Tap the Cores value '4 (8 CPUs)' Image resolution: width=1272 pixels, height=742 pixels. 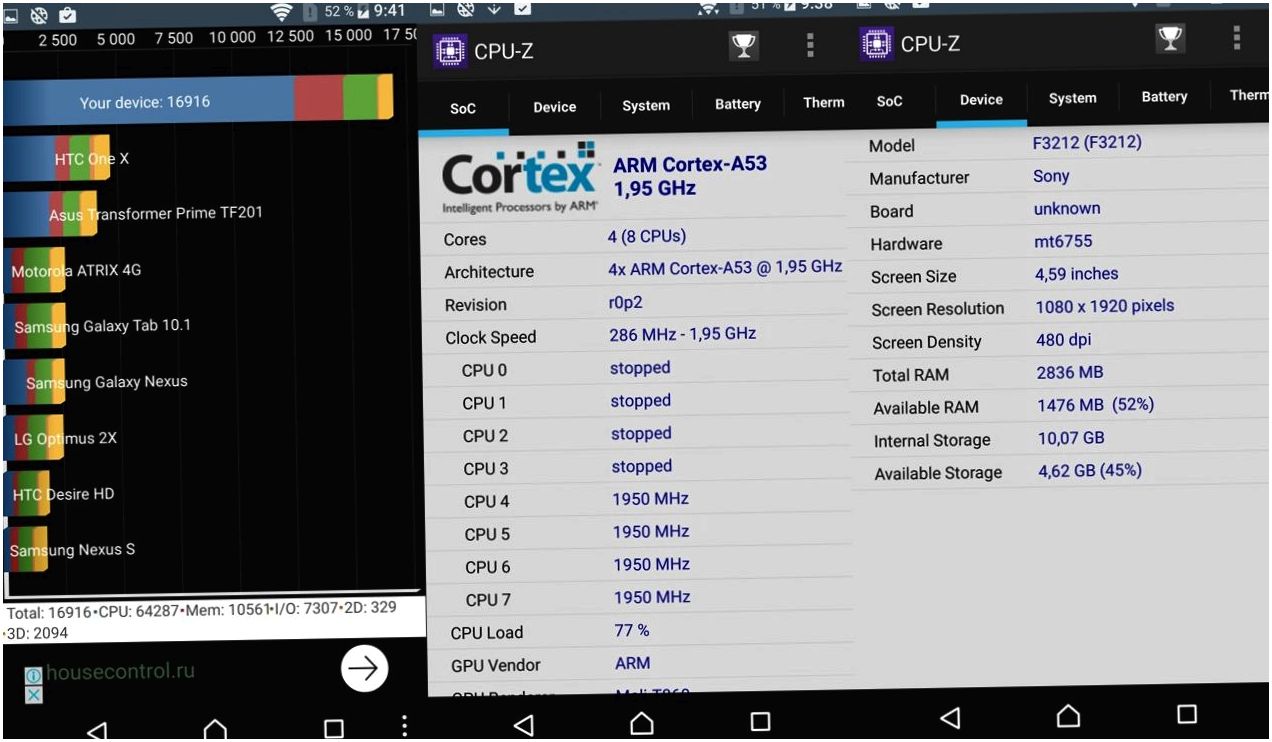pos(647,237)
